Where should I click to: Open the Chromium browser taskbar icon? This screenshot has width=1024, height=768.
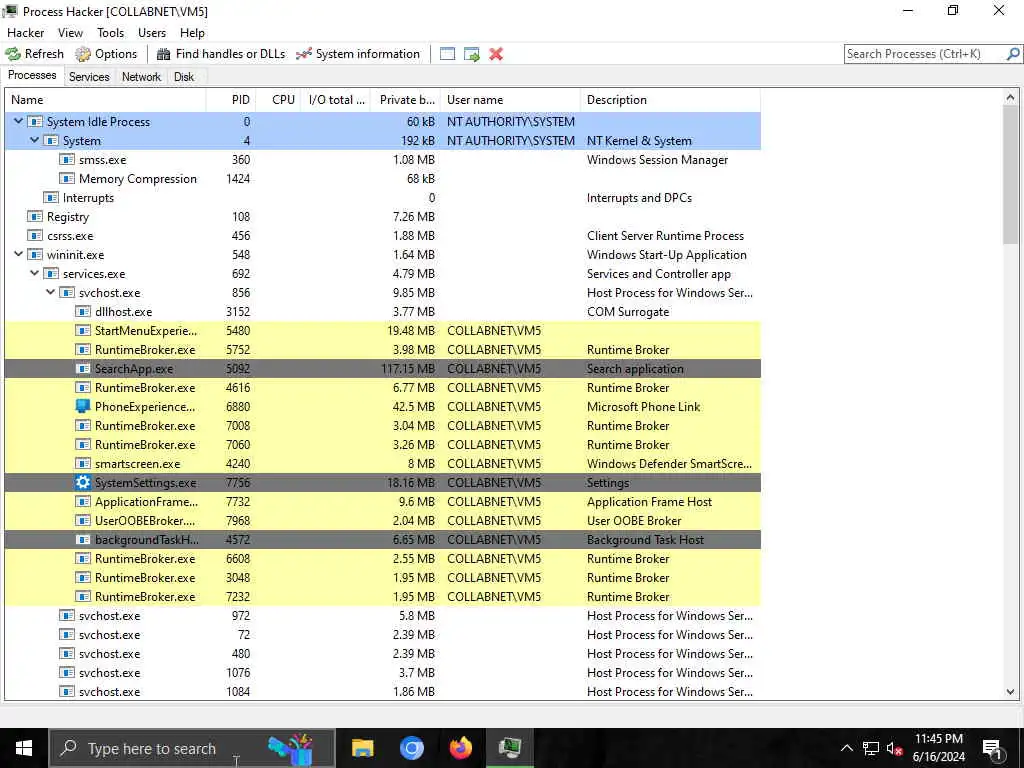pyautogui.click(x=411, y=748)
